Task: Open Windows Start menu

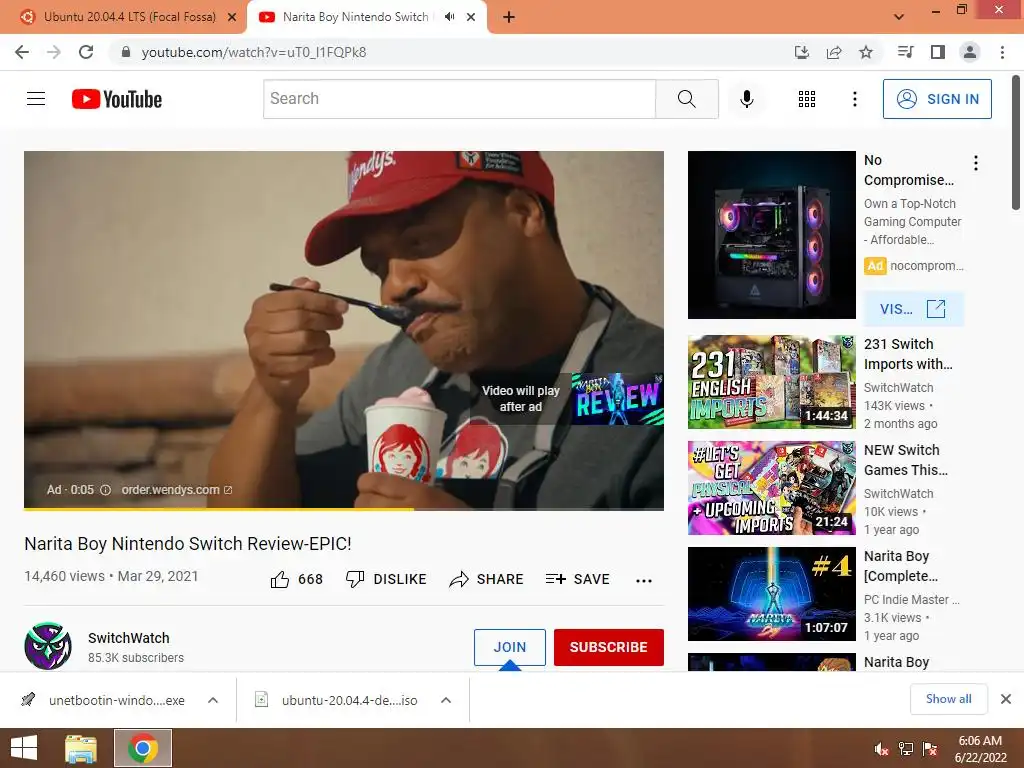Action: (24, 748)
